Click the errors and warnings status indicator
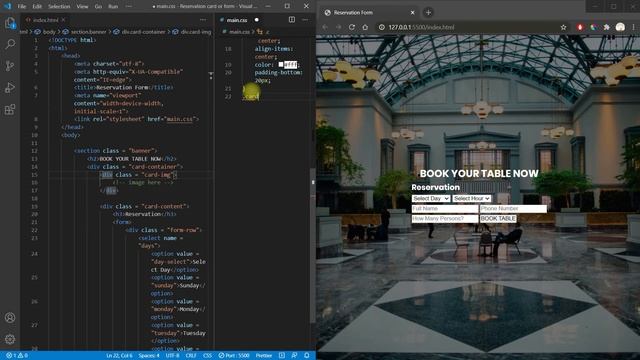Screen dimensions: 640x360 click(17, 356)
